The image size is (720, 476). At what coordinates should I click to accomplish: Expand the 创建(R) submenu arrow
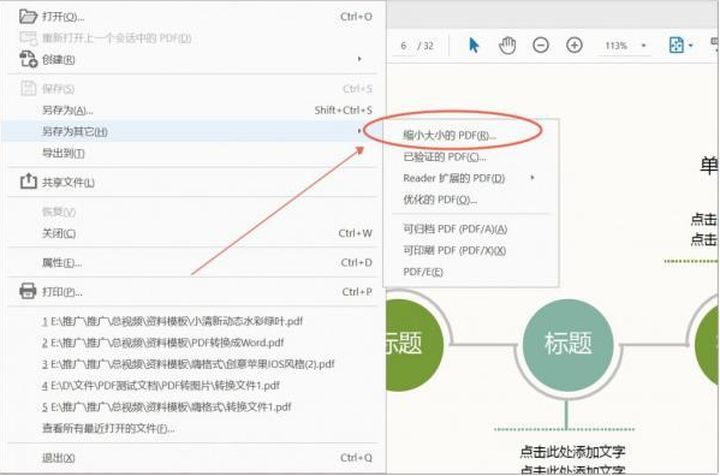point(360,59)
